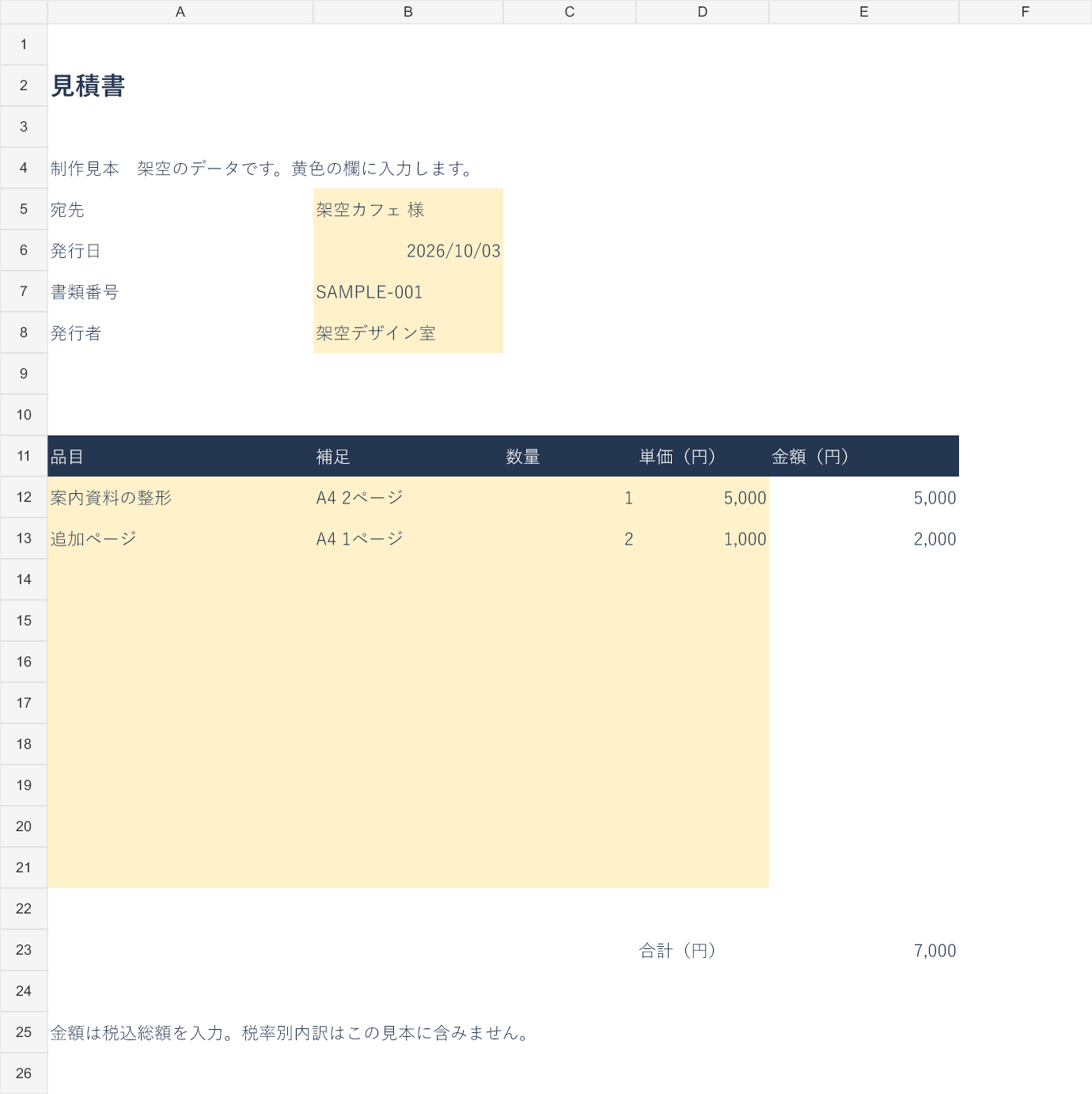Click the total value 7,000
The image size is (1092, 1094).
(x=864, y=950)
